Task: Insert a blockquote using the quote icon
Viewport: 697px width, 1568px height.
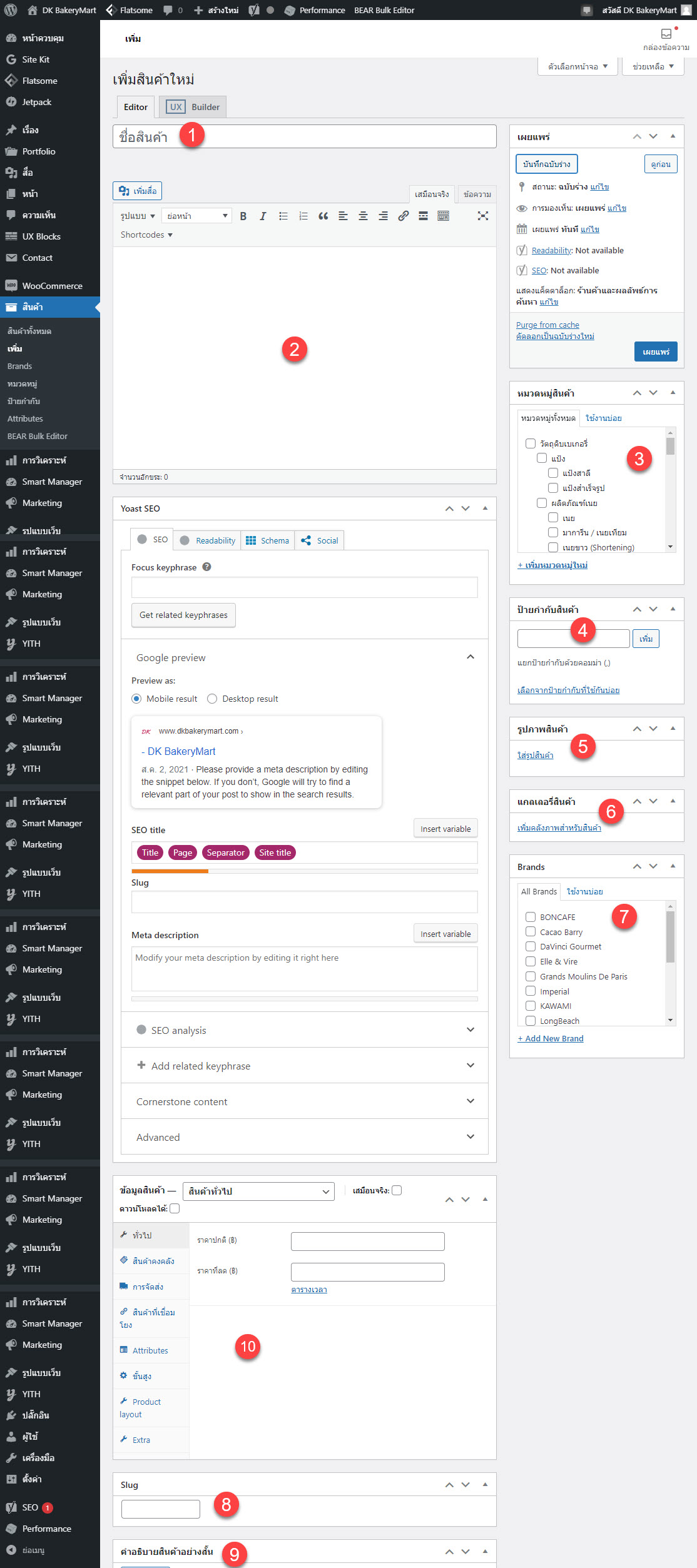Action: (x=323, y=216)
